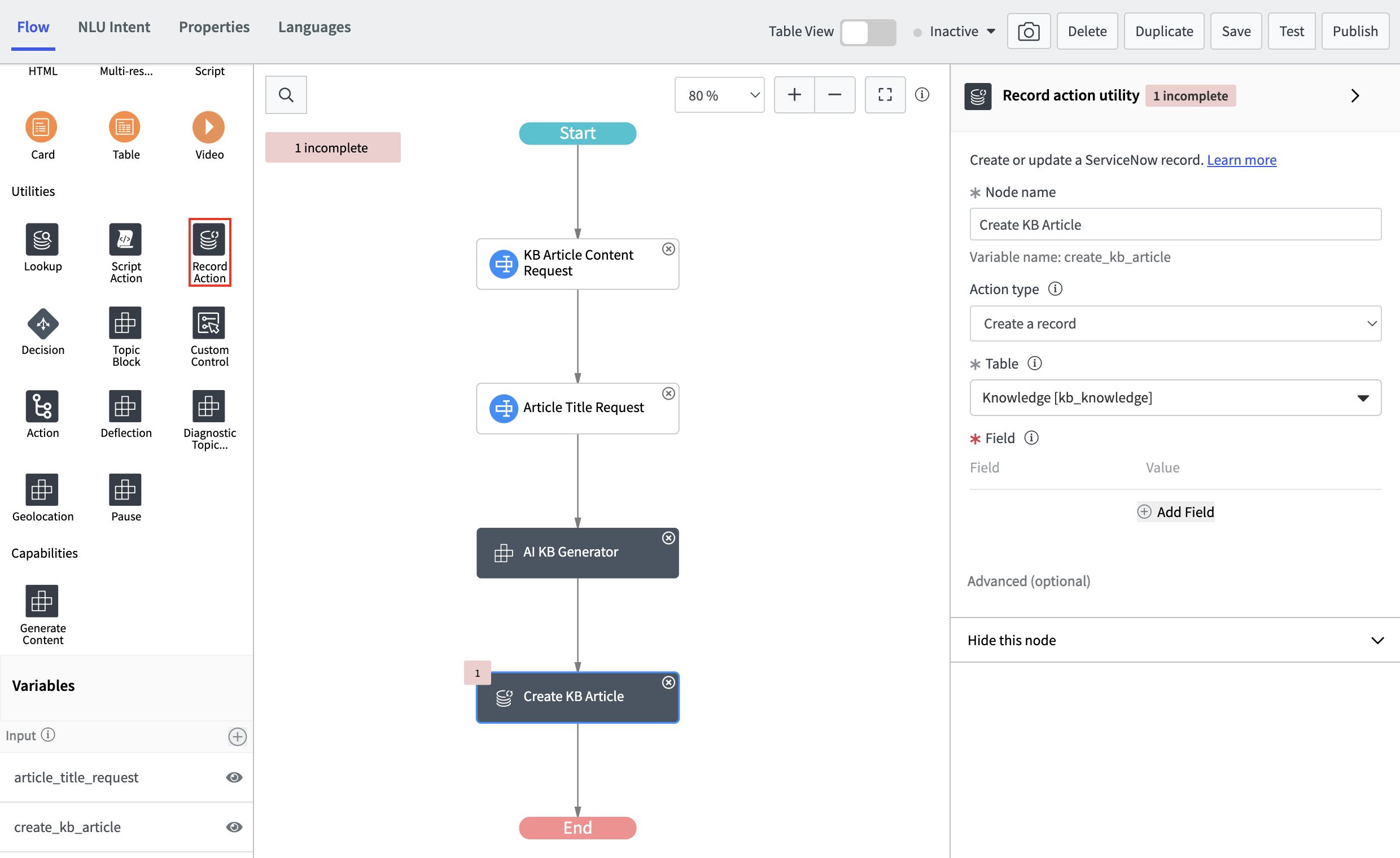
Task: Select the AI KB Generator node
Action: (577, 553)
